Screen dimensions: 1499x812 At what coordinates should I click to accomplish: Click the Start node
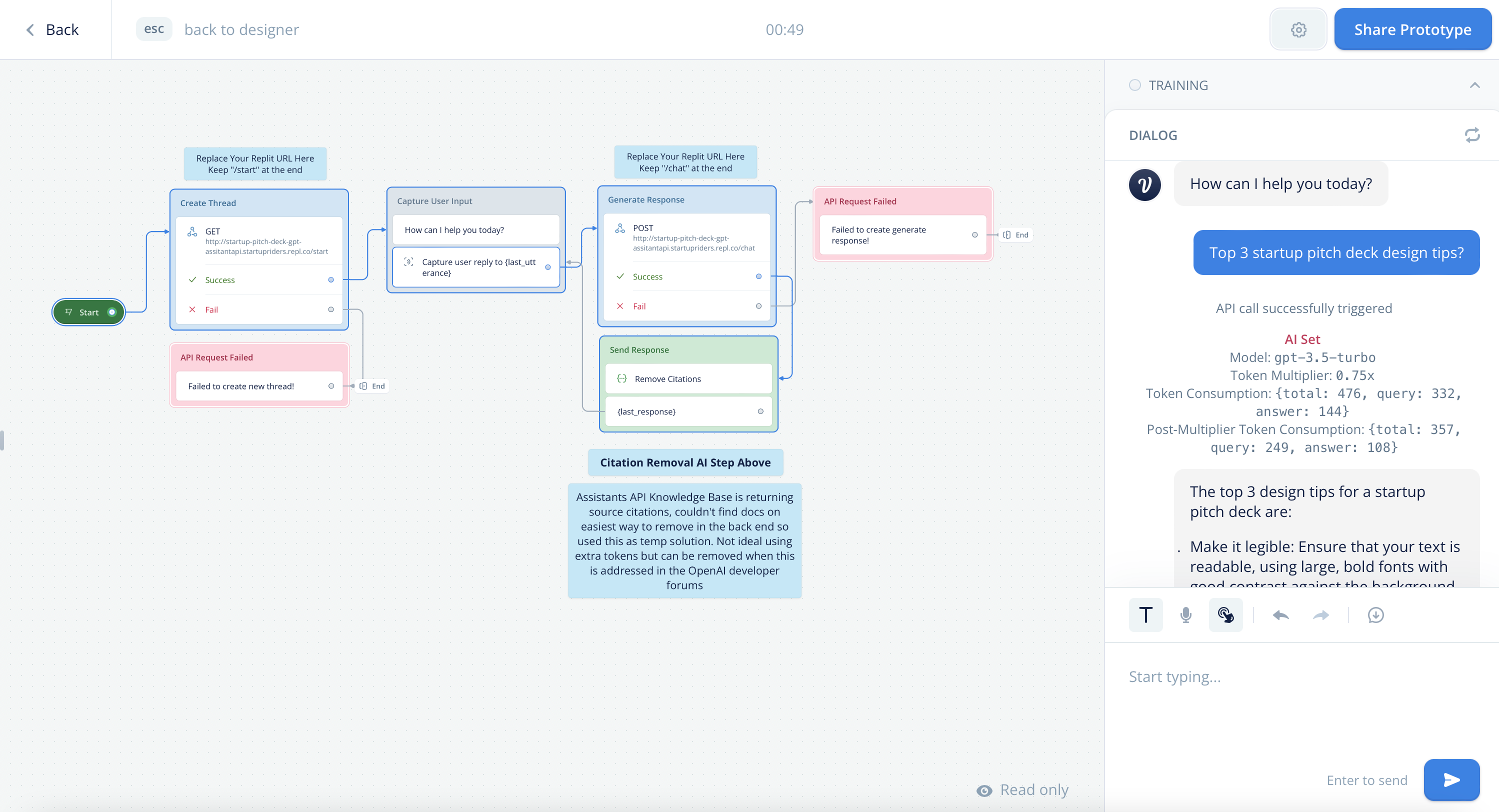[x=89, y=312]
